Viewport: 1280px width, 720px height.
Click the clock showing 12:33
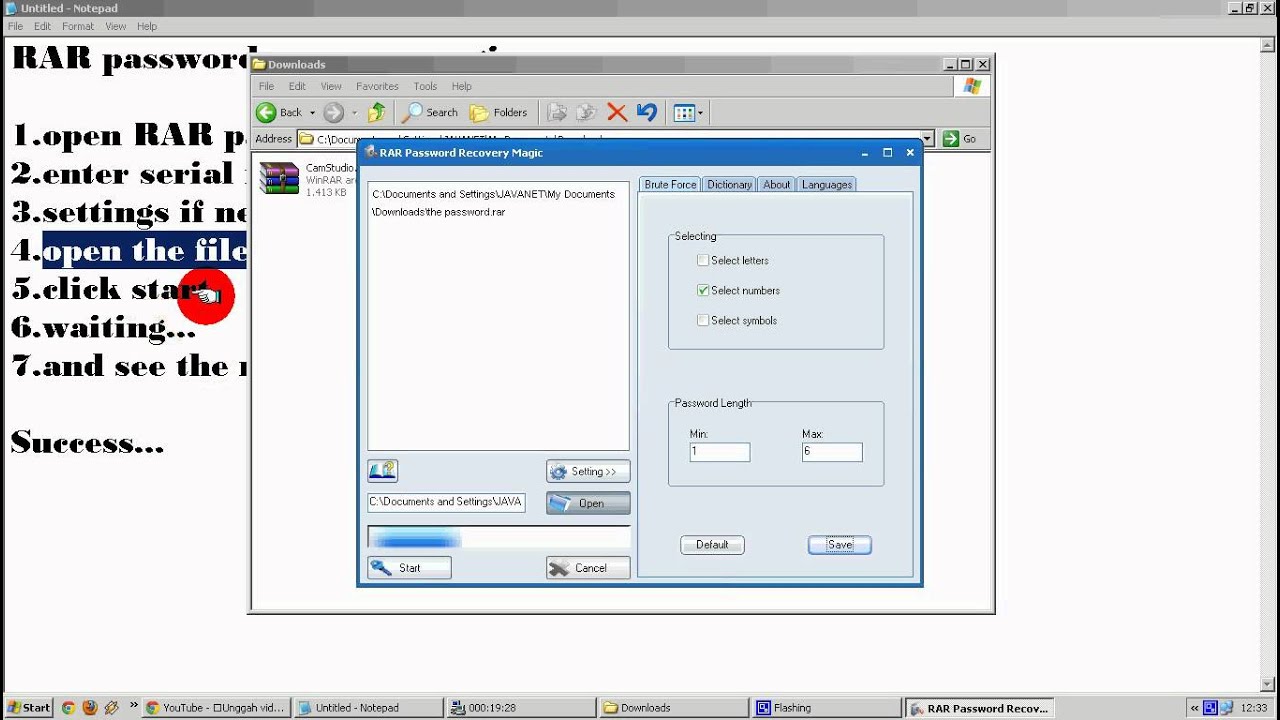click(x=1253, y=707)
